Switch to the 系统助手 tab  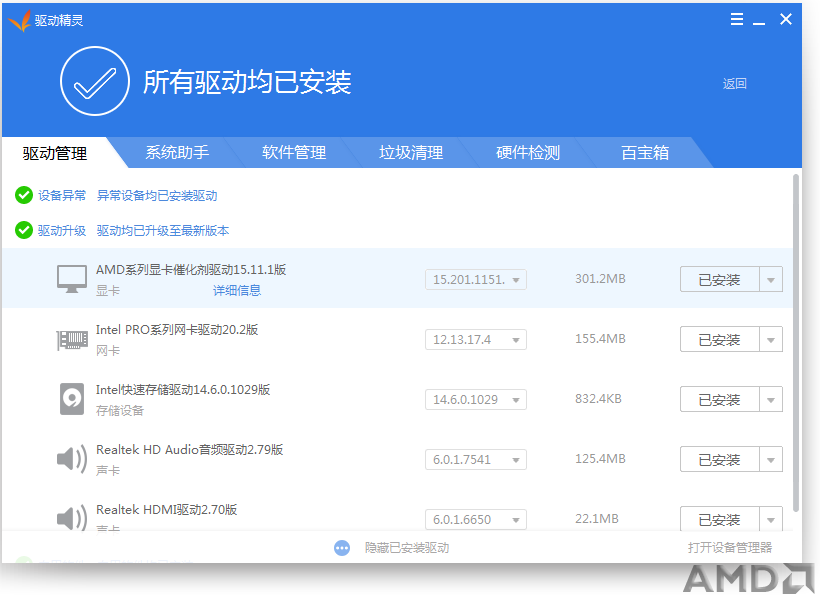[177, 153]
